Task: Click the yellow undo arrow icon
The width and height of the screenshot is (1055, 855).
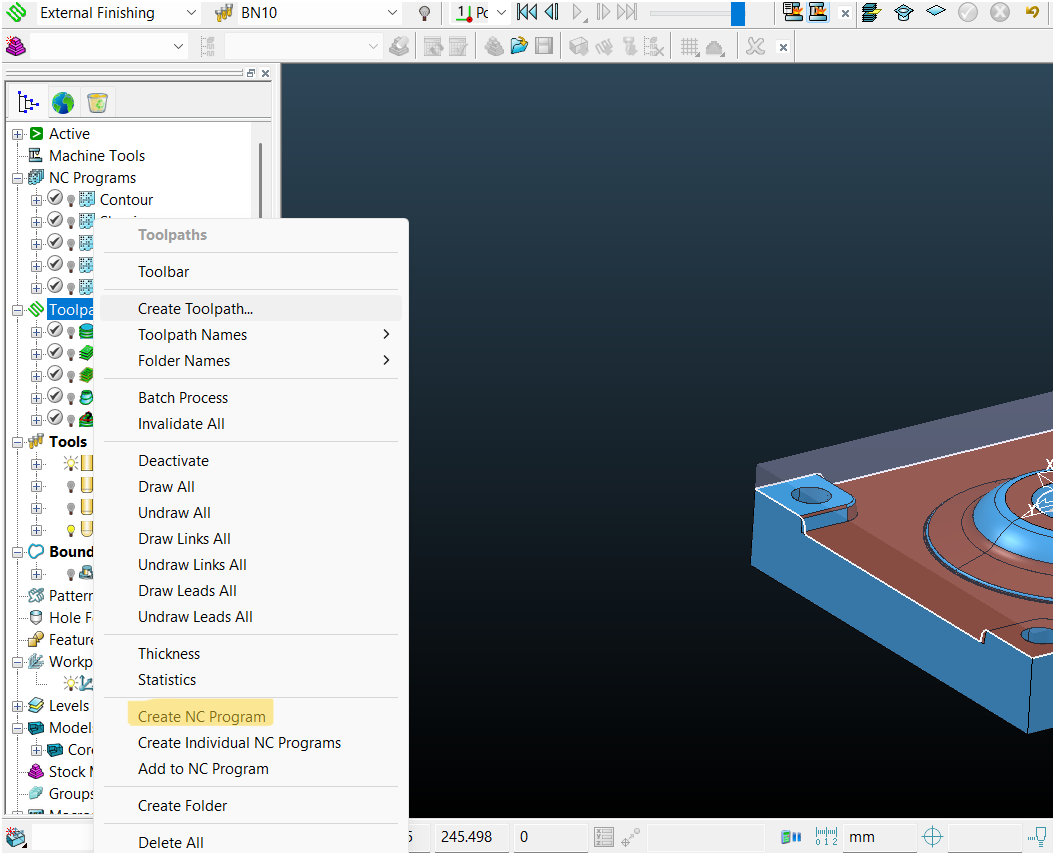Action: click(x=1032, y=12)
